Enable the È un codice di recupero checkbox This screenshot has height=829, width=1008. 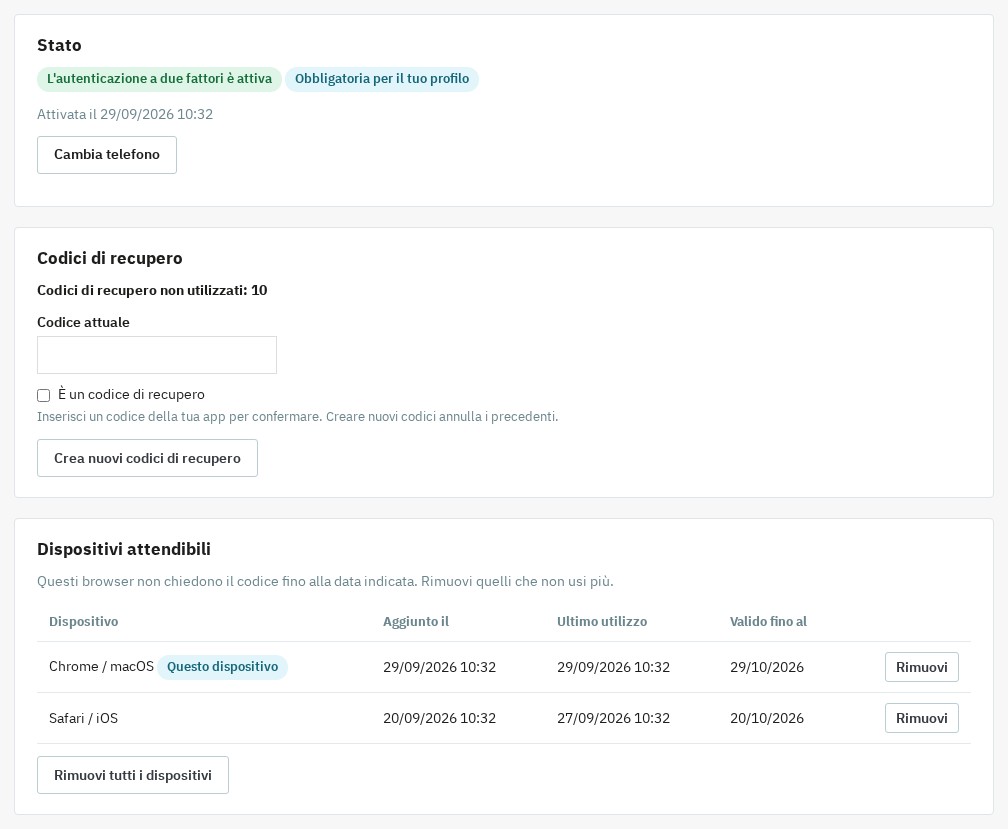click(44, 395)
